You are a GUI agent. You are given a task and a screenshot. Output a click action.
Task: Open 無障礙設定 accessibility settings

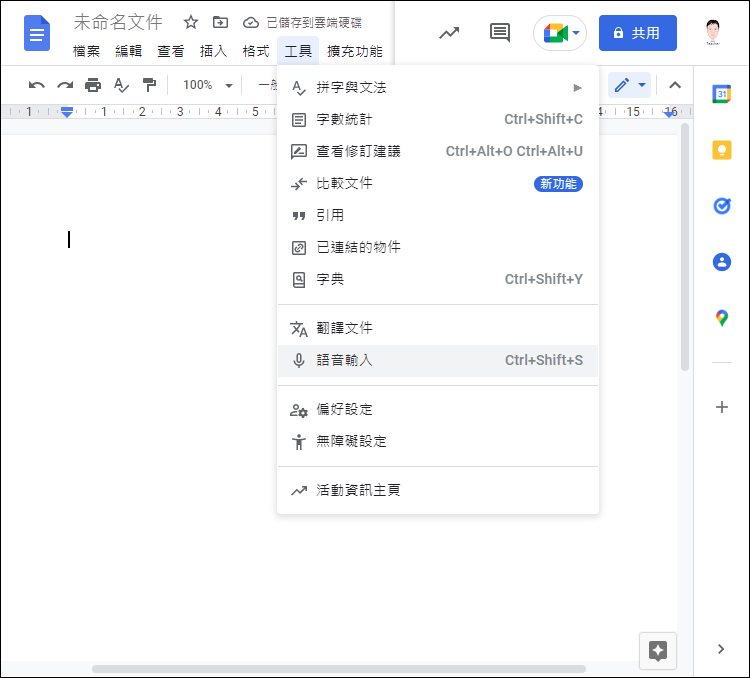438,442
